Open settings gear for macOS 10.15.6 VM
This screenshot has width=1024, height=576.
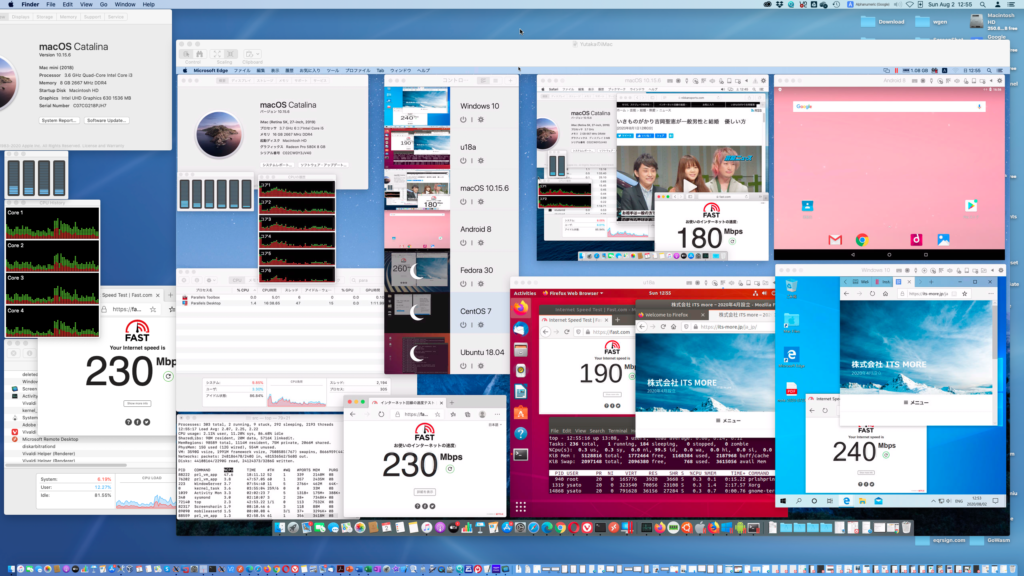click(x=481, y=203)
